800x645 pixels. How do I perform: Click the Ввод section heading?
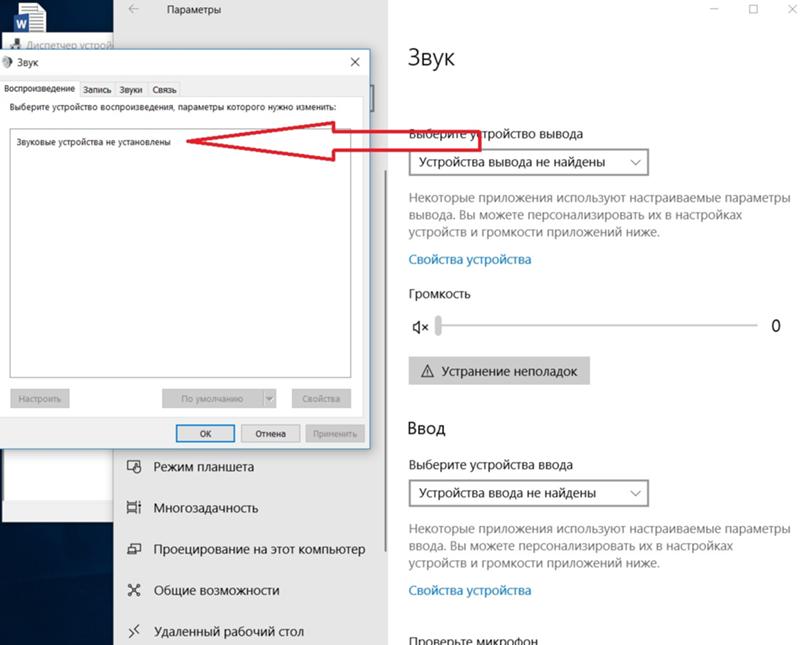[x=427, y=428]
